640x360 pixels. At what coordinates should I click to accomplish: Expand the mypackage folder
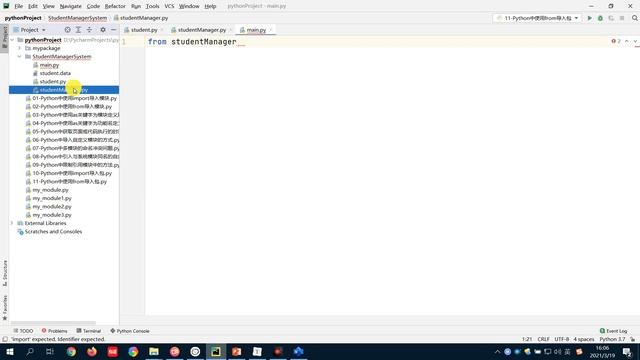pos(20,48)
